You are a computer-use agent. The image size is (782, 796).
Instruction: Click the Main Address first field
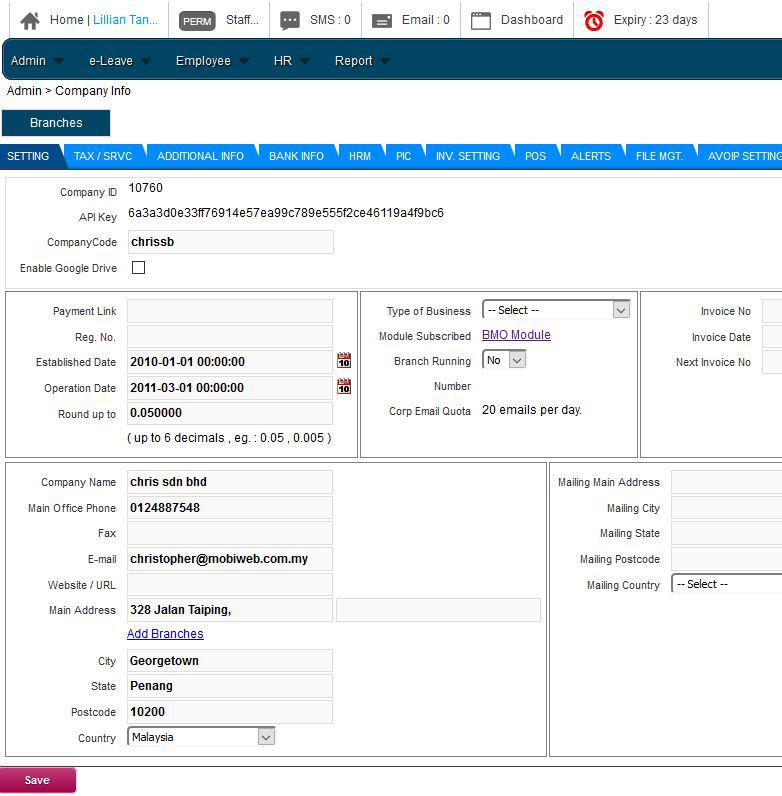click(x=230, y=610)
